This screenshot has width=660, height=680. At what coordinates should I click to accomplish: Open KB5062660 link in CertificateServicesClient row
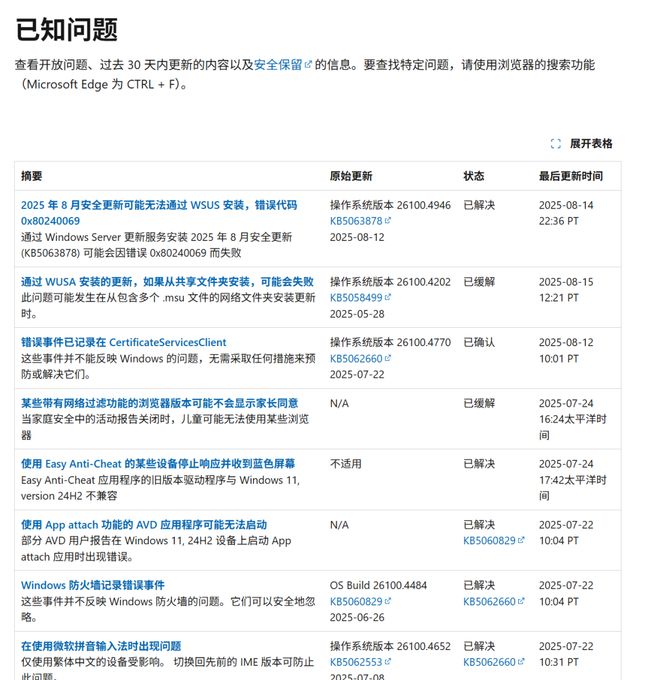[x=356, y=357]
